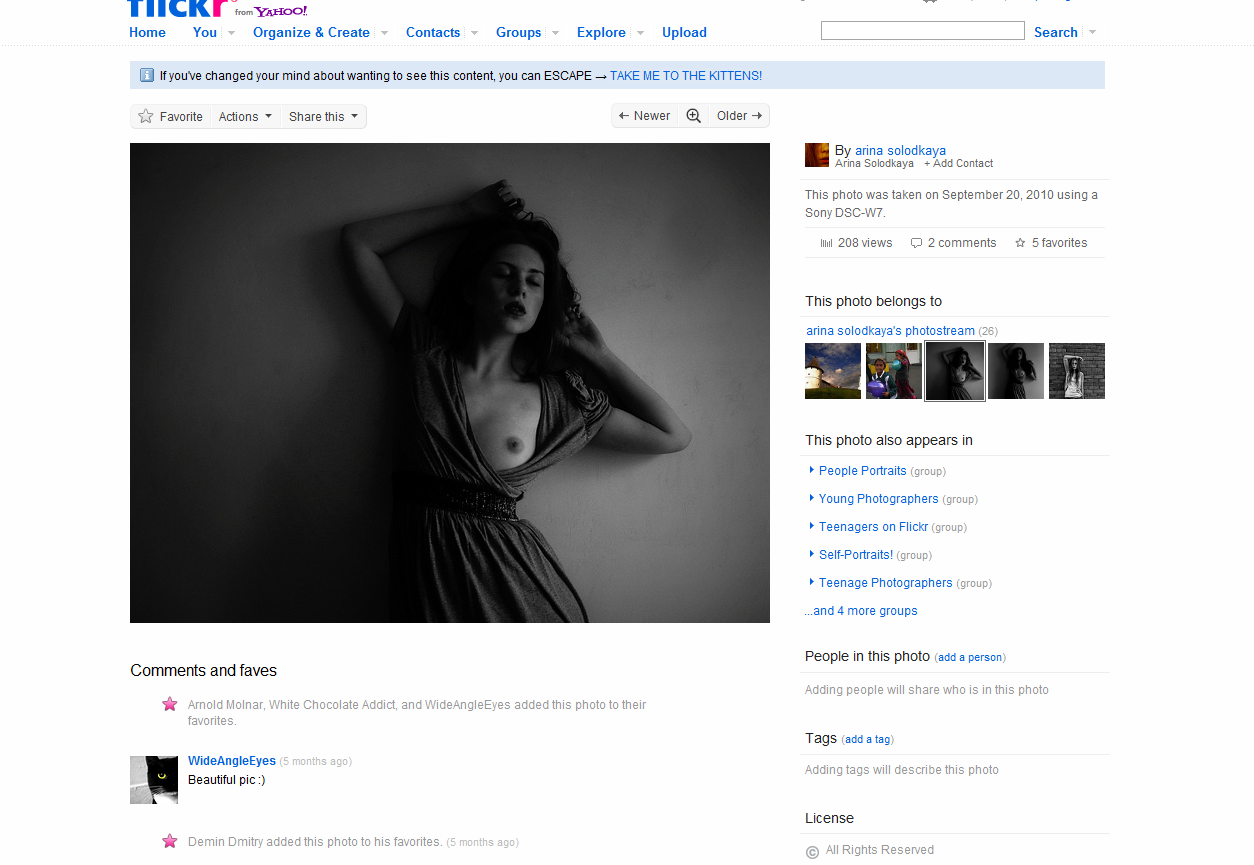Open the fourth dark portrait photostream thumbnail
The height and width of the screenshot is (865, 1254).
click(1016, 371)
